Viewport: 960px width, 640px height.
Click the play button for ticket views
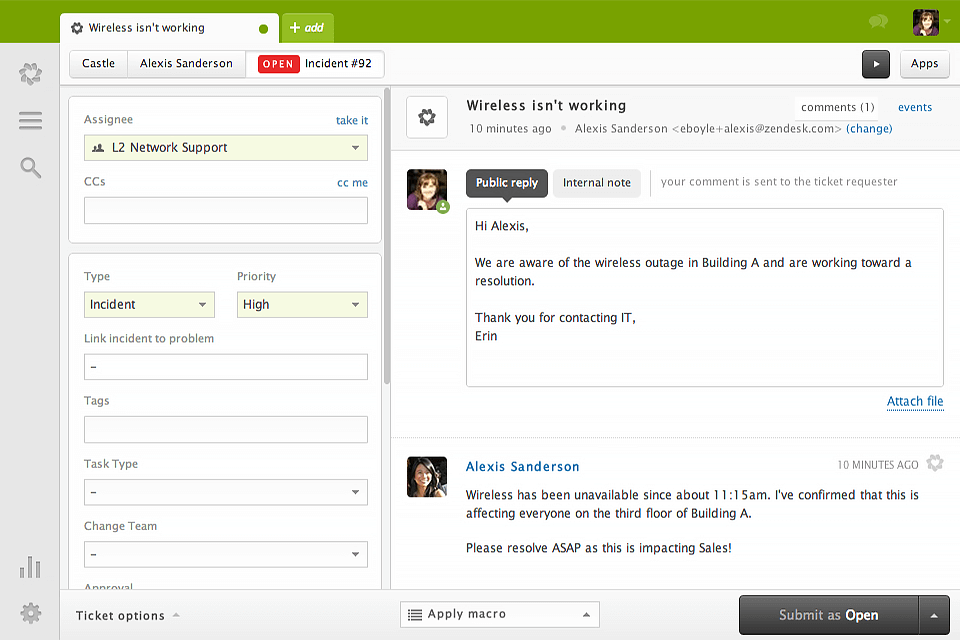tap(876, 64)
